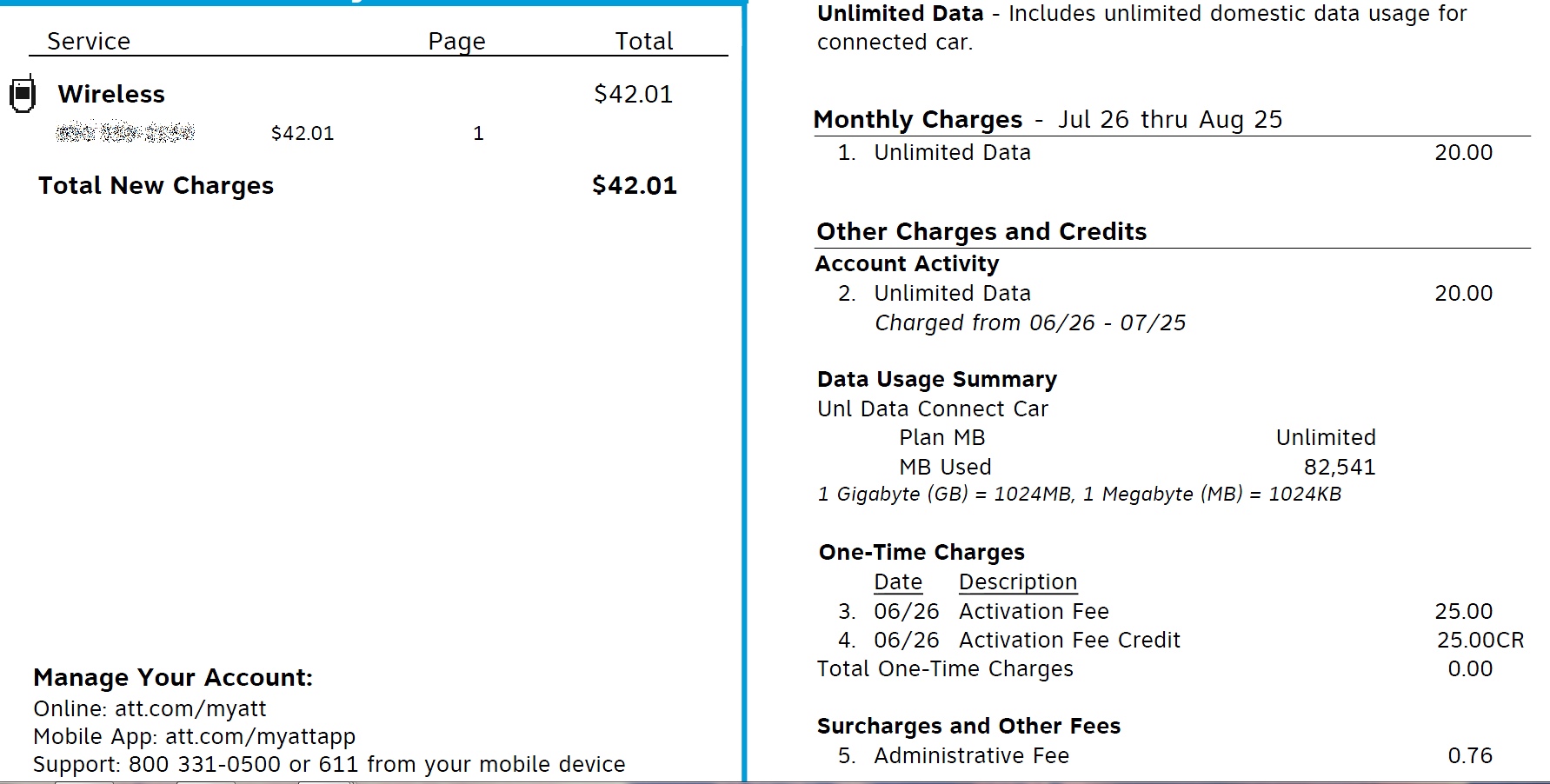
Task: Click item "1. Unlimited Data" under Monthly Charges
Action: point(935,152)
